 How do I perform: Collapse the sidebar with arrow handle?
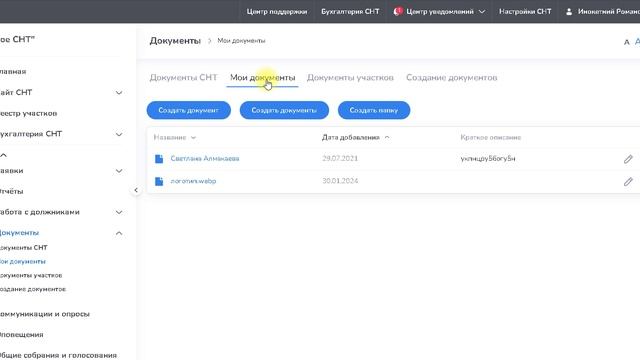[136, 190]
